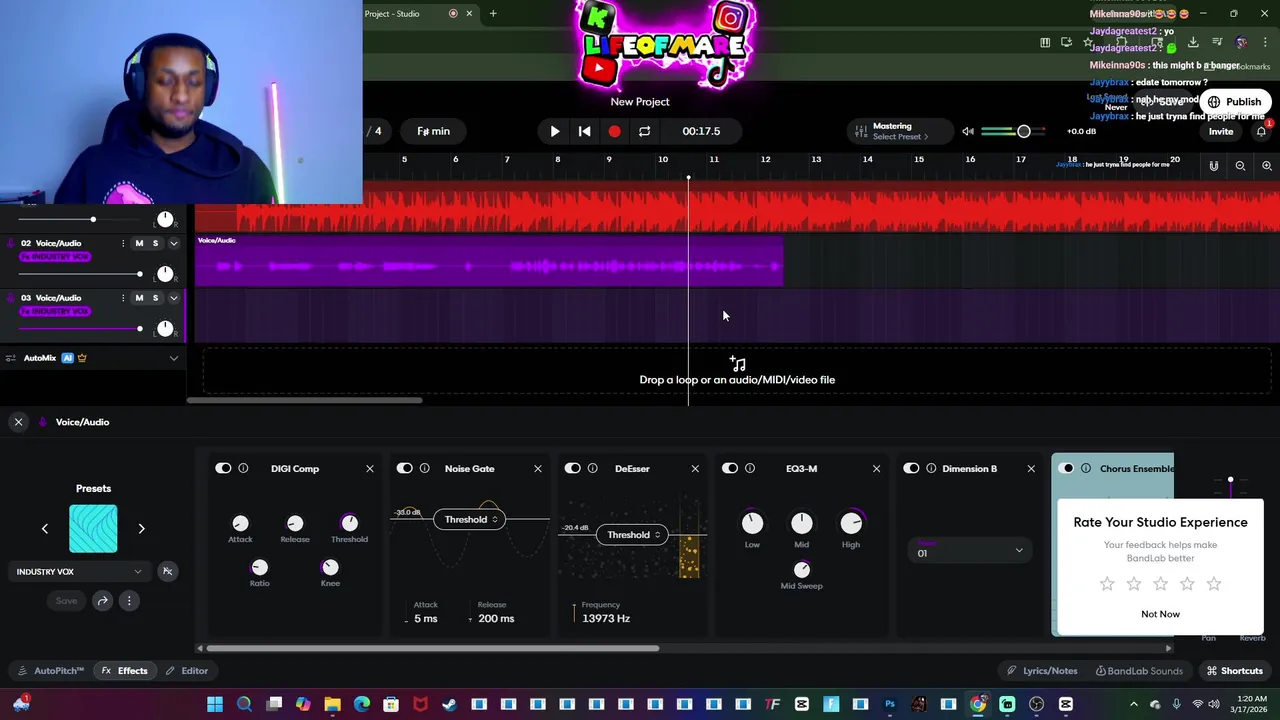The height and width of the screenshot is (720, 1280).
Task: Open preset more-options menu
Action: [129, 601]
